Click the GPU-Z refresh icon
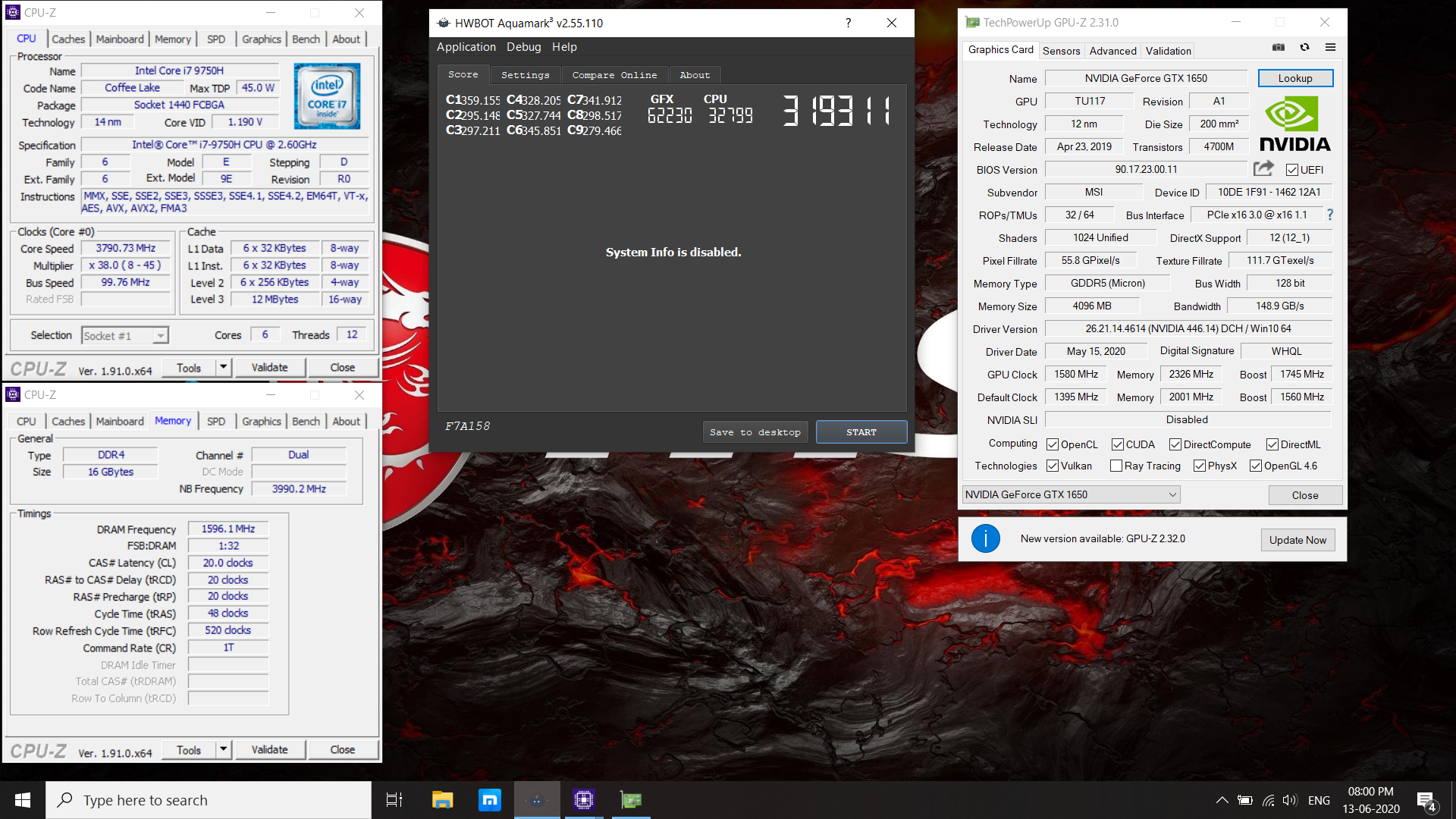Image resolution: width=1456 pixels, height=819 pixels. [x=1304, y=47]
